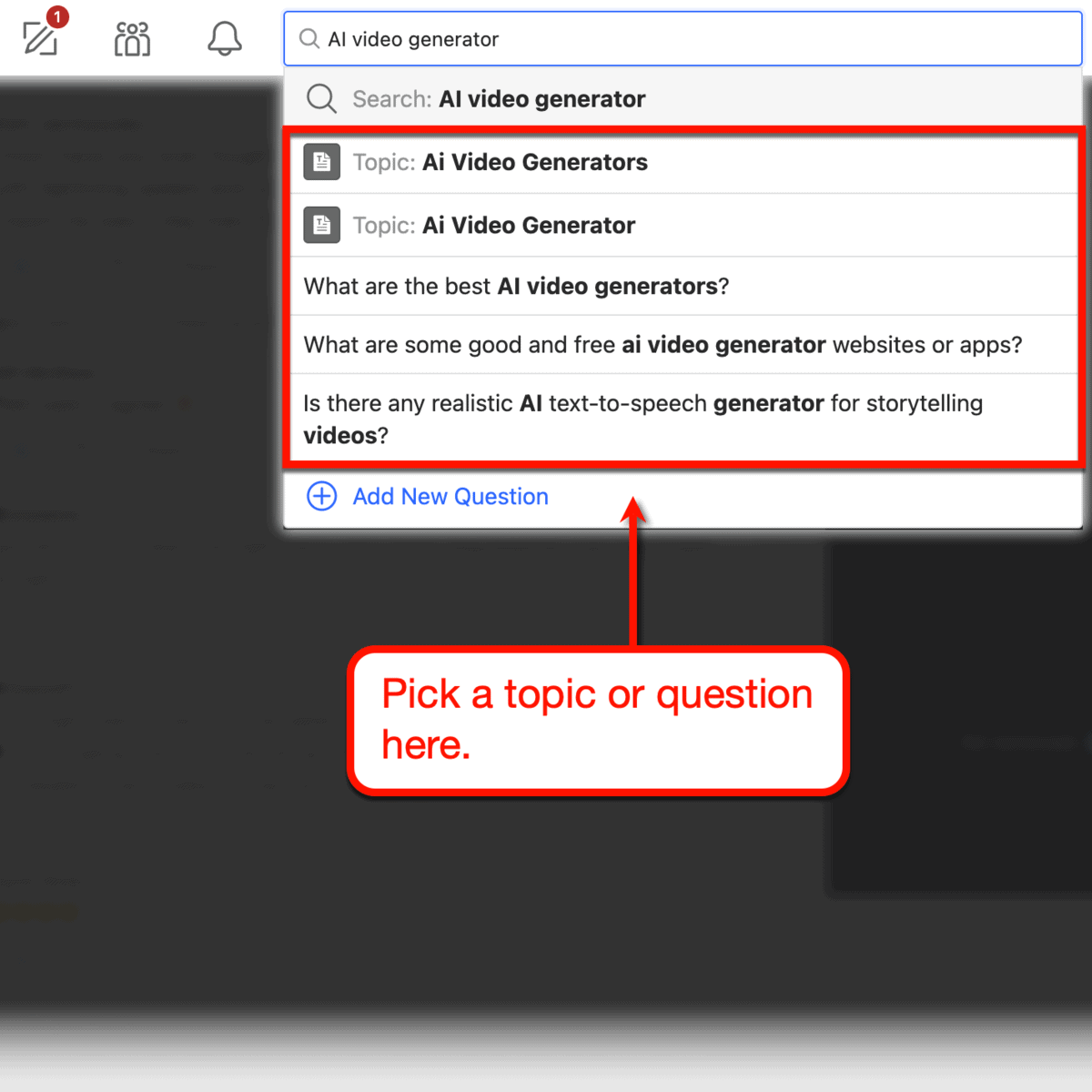Click the plus icon next to Add New Question

tap(321, 497)
